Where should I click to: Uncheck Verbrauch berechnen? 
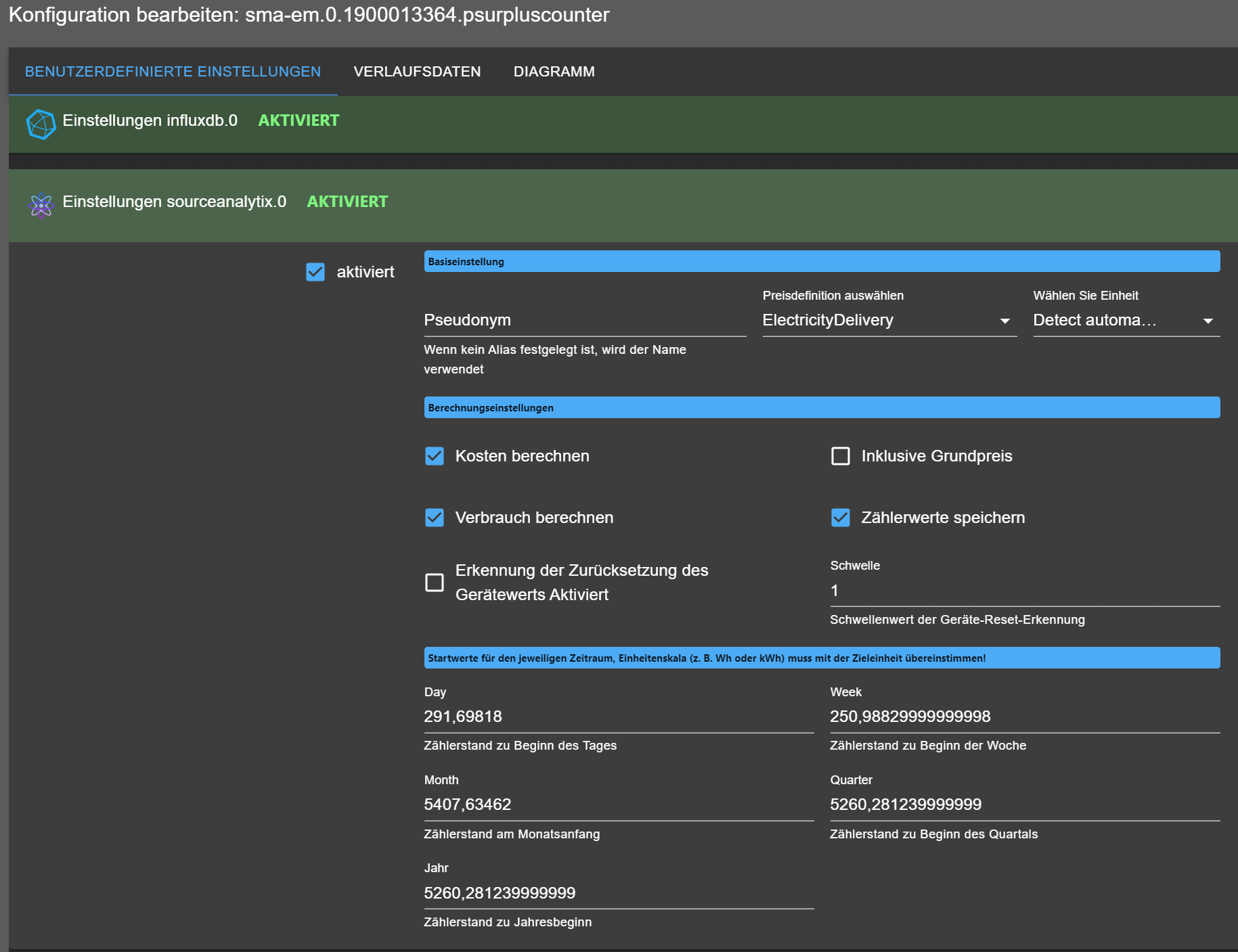point(435,518)
